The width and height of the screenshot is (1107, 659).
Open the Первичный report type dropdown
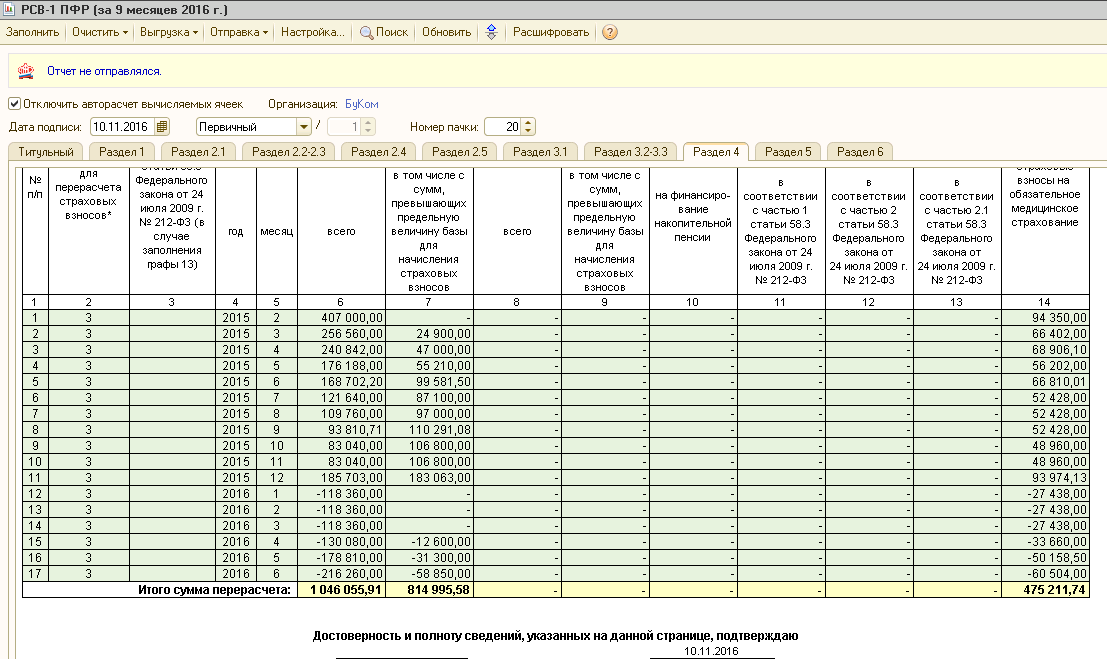pos(304,127)
